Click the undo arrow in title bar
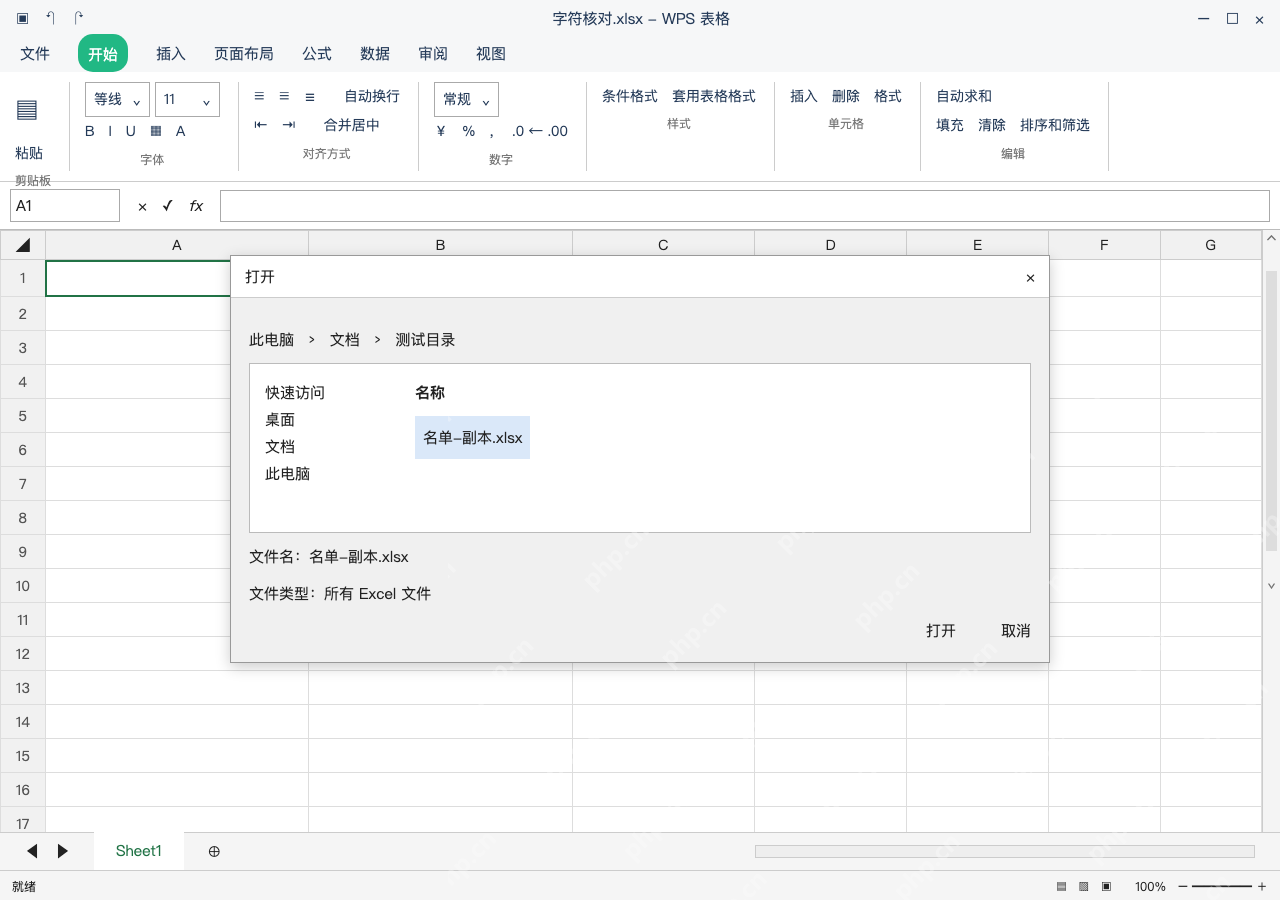This screenshot has width=1280, height=900. 50,18
